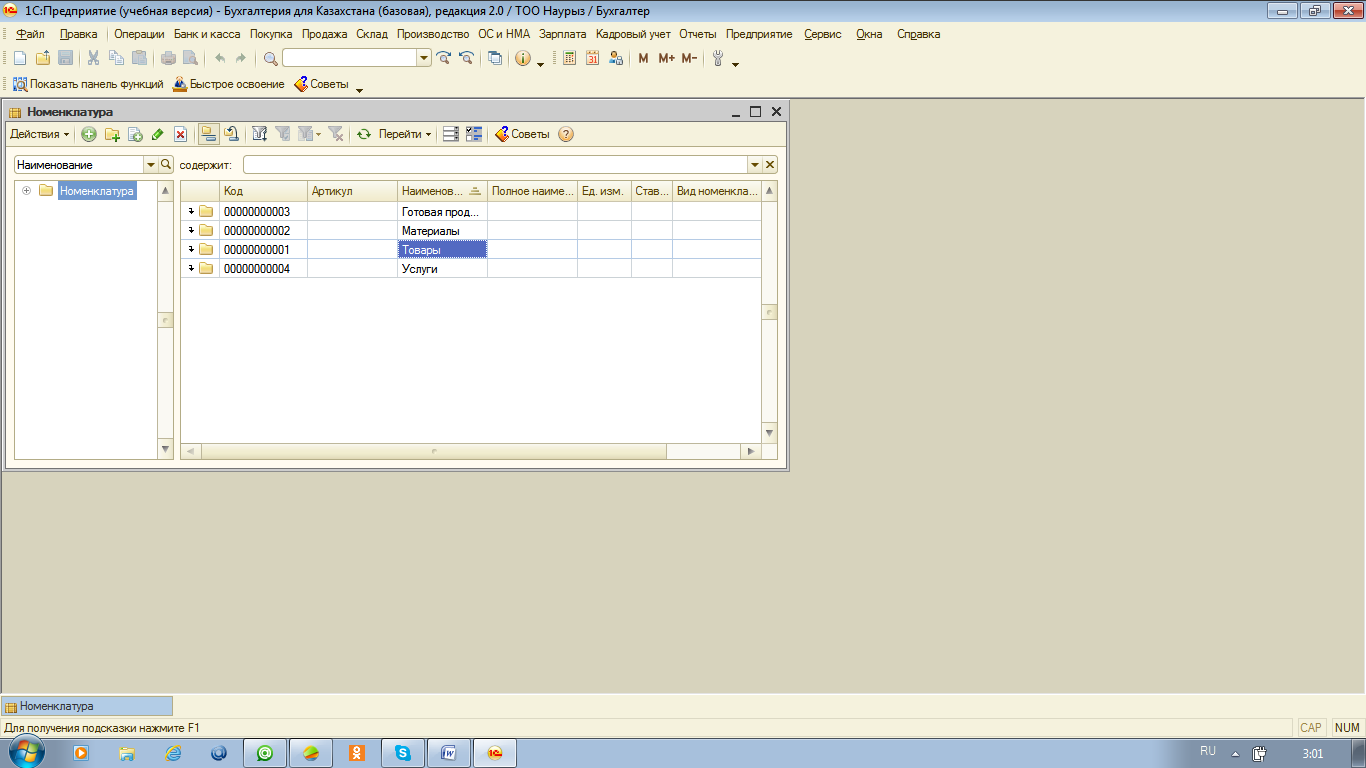Screen dimensions: 1366x768
Task: Click Быстрое освоение button
Action: [x=229, y=84]
